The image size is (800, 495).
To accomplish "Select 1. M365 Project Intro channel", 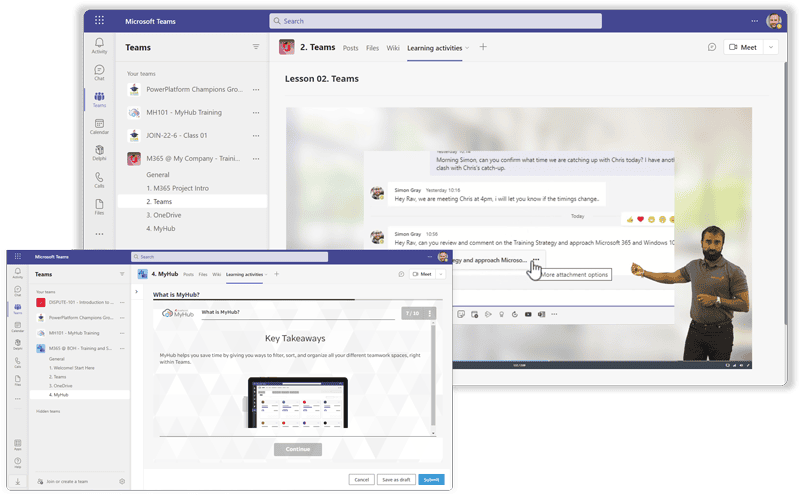I will (178, 188).
